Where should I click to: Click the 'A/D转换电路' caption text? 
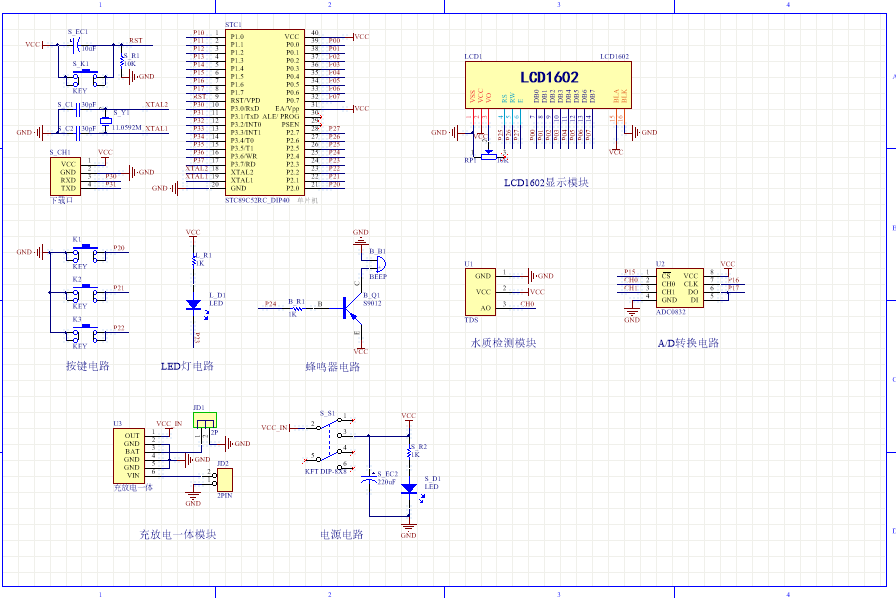688,343
